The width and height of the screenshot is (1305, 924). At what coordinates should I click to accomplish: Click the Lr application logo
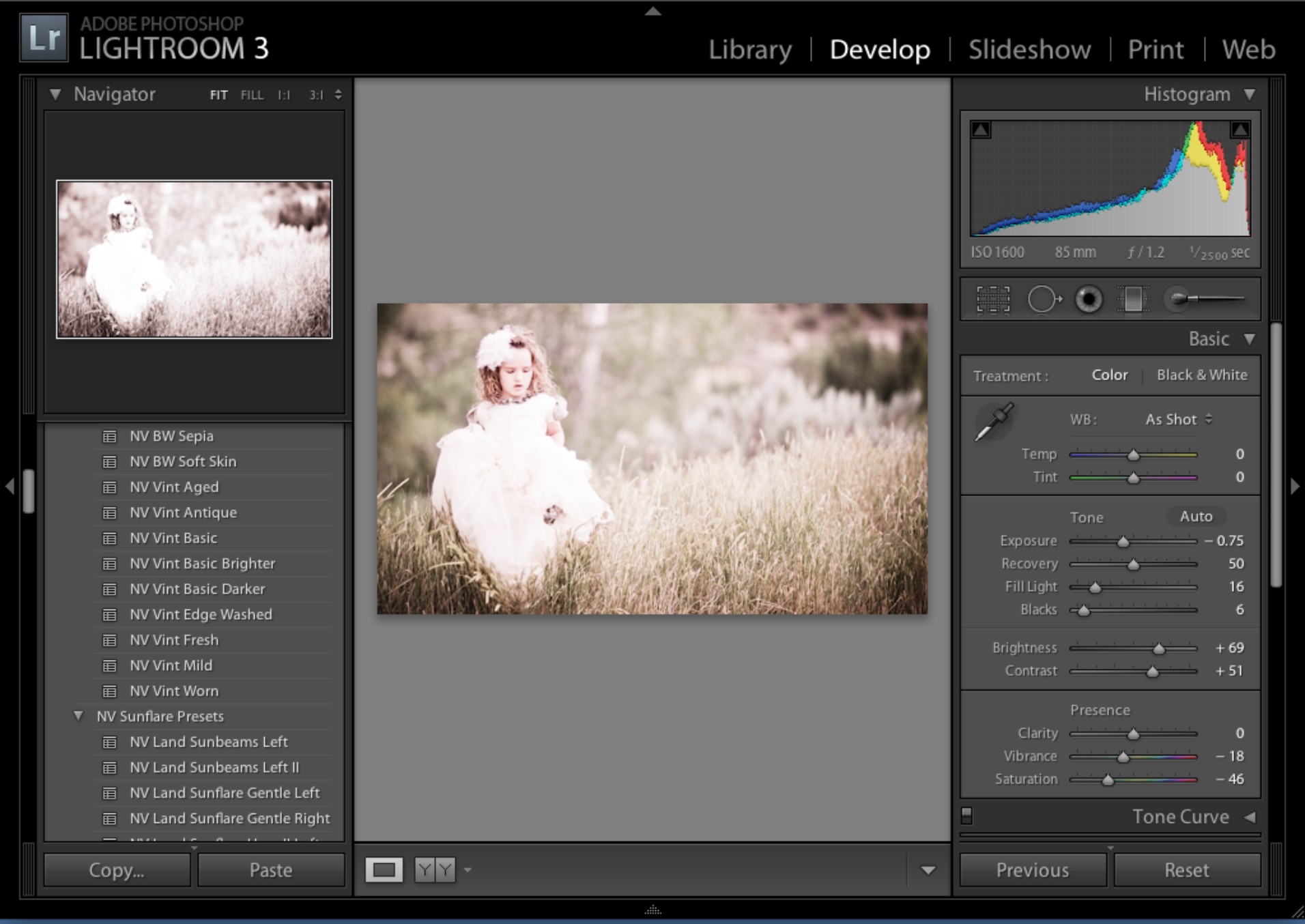click(x=44, y=38)
